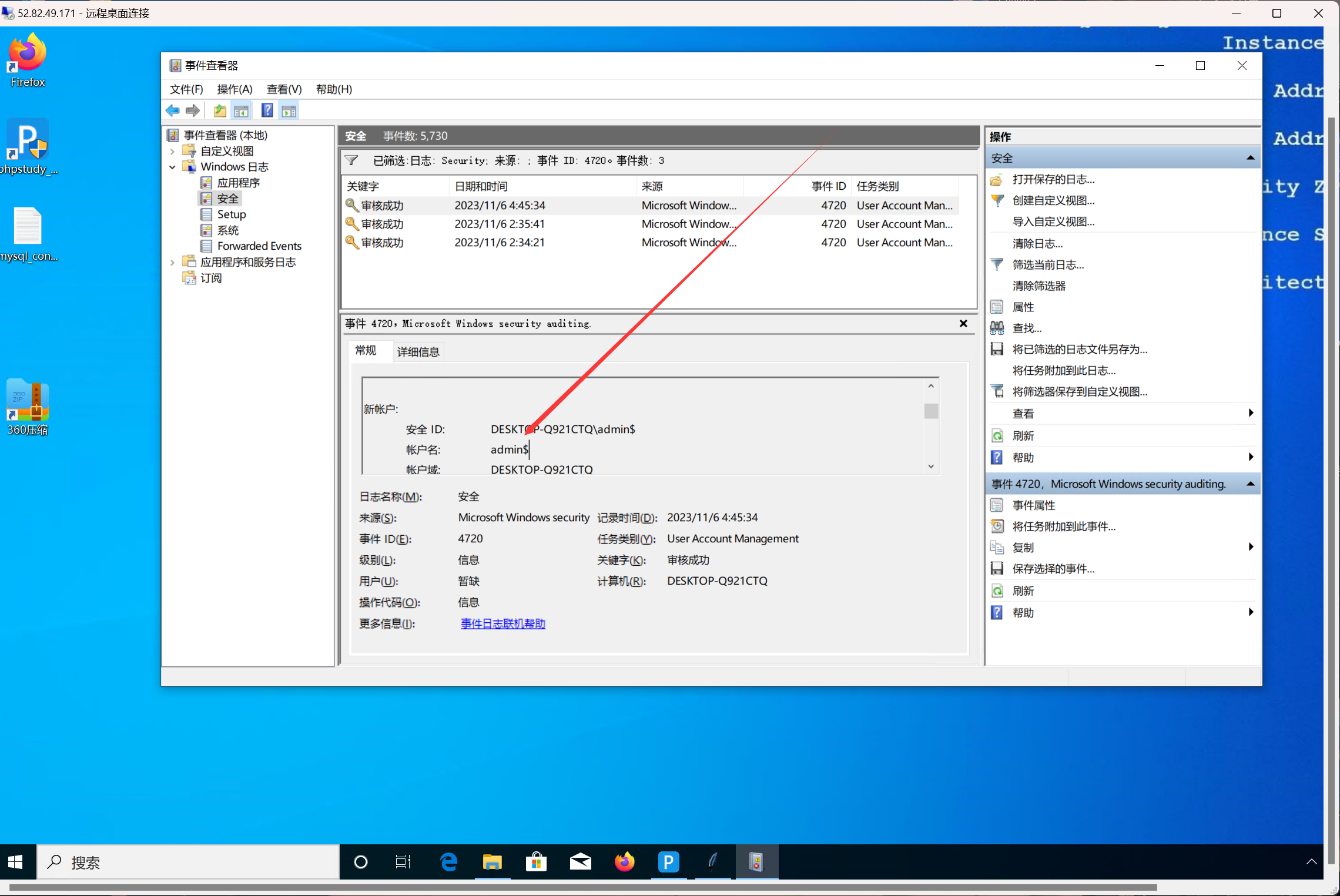
Task: Switch to the 详细信息 tab
Action: (418, 352)
